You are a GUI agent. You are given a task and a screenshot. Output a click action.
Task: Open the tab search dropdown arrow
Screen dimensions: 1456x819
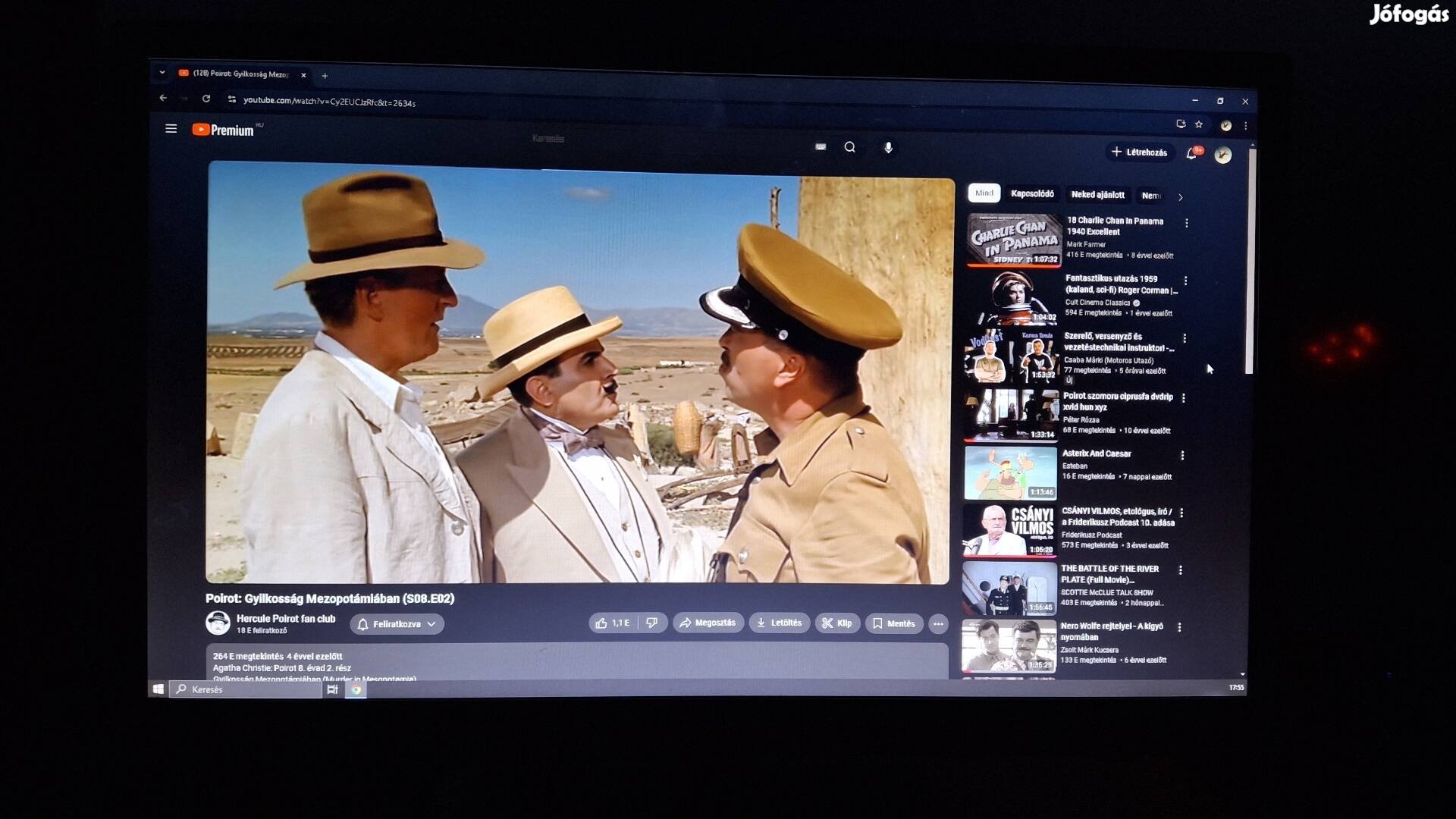click(162, 73)
